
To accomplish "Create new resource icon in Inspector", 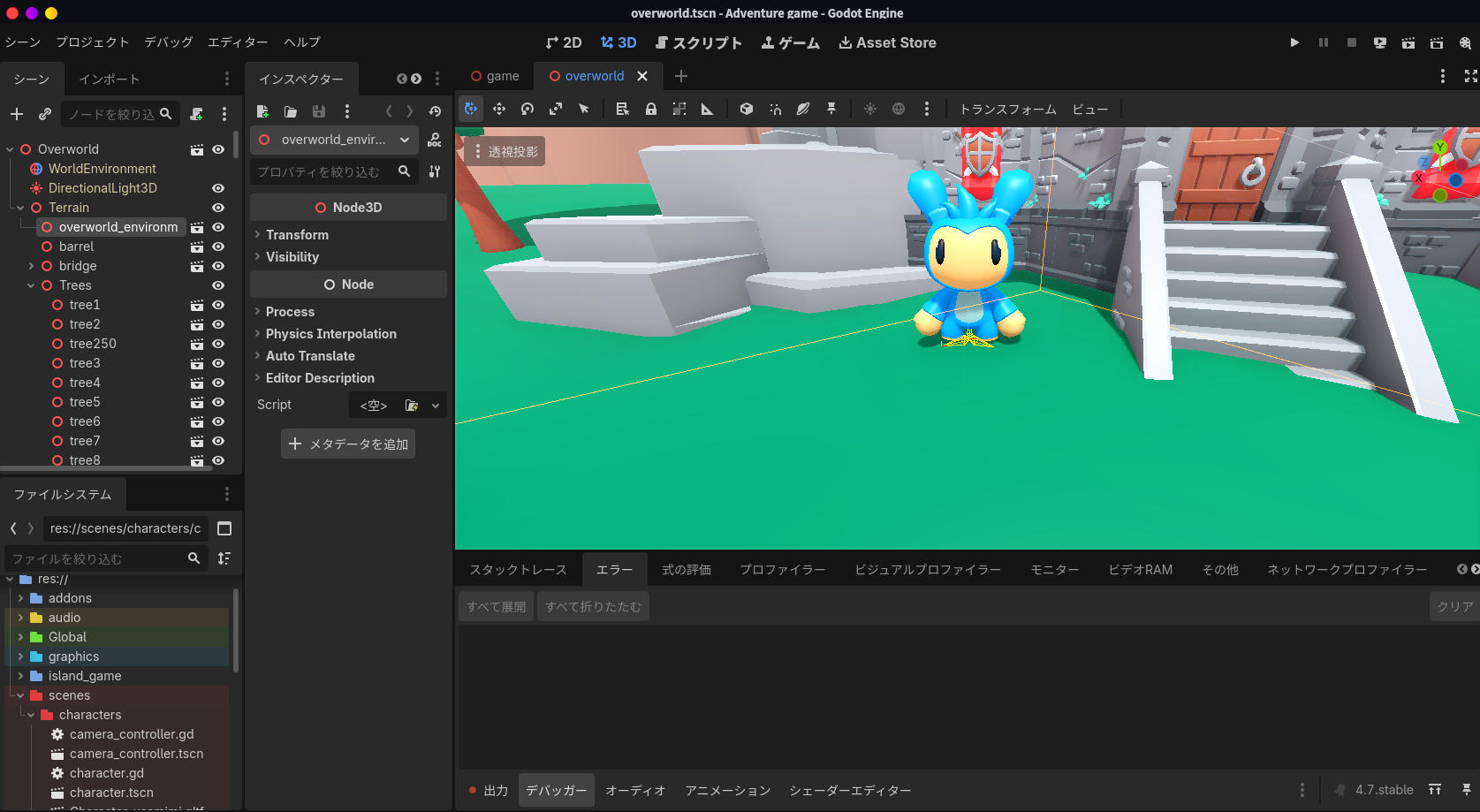I will pyautogui.click(x=262, y=111).
